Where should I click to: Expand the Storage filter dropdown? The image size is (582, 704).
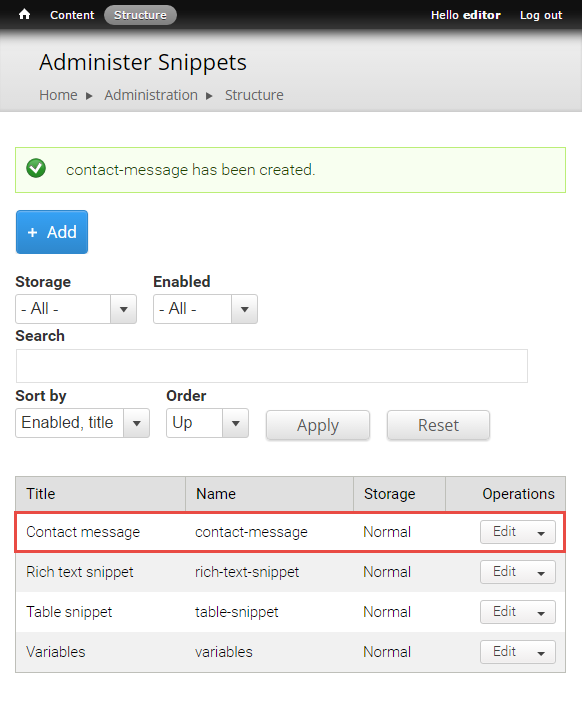pyautogui.click(x=76, y=309)
